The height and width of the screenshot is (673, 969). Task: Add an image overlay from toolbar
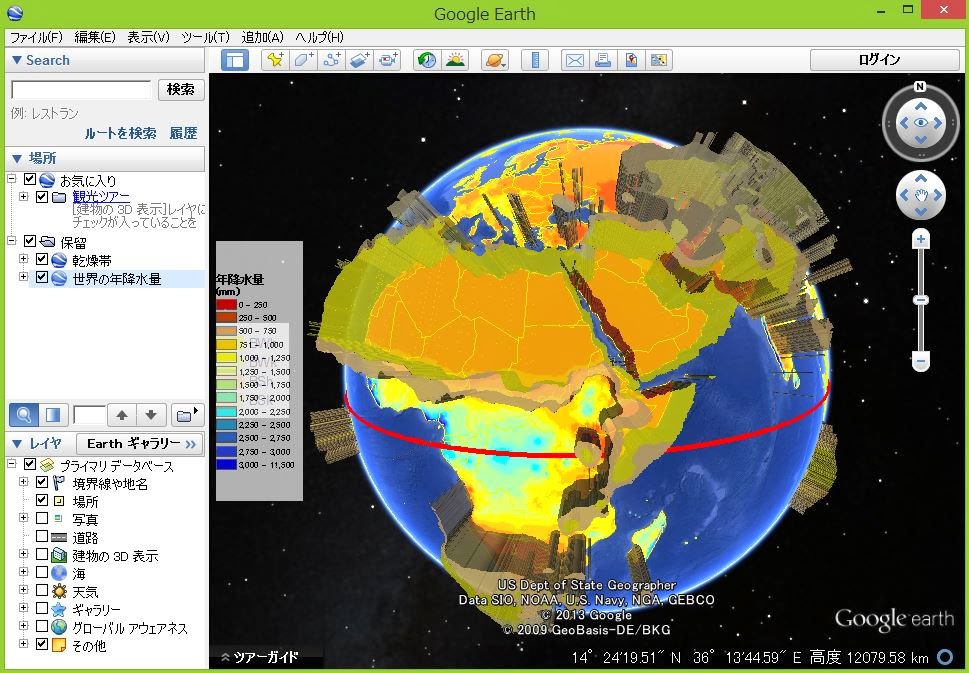360,60
